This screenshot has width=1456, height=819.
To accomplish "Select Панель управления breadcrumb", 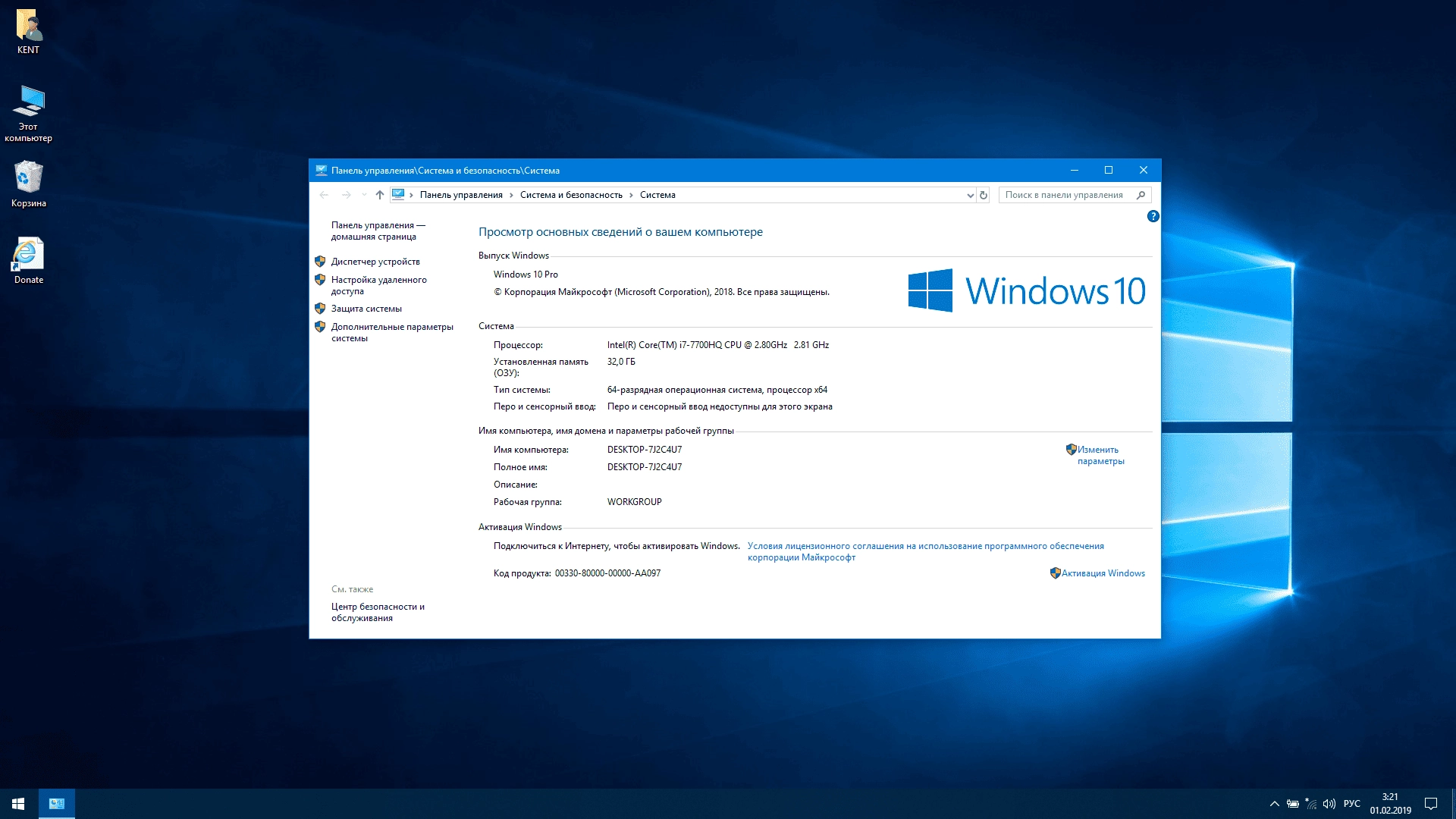I will click(461, 195).
